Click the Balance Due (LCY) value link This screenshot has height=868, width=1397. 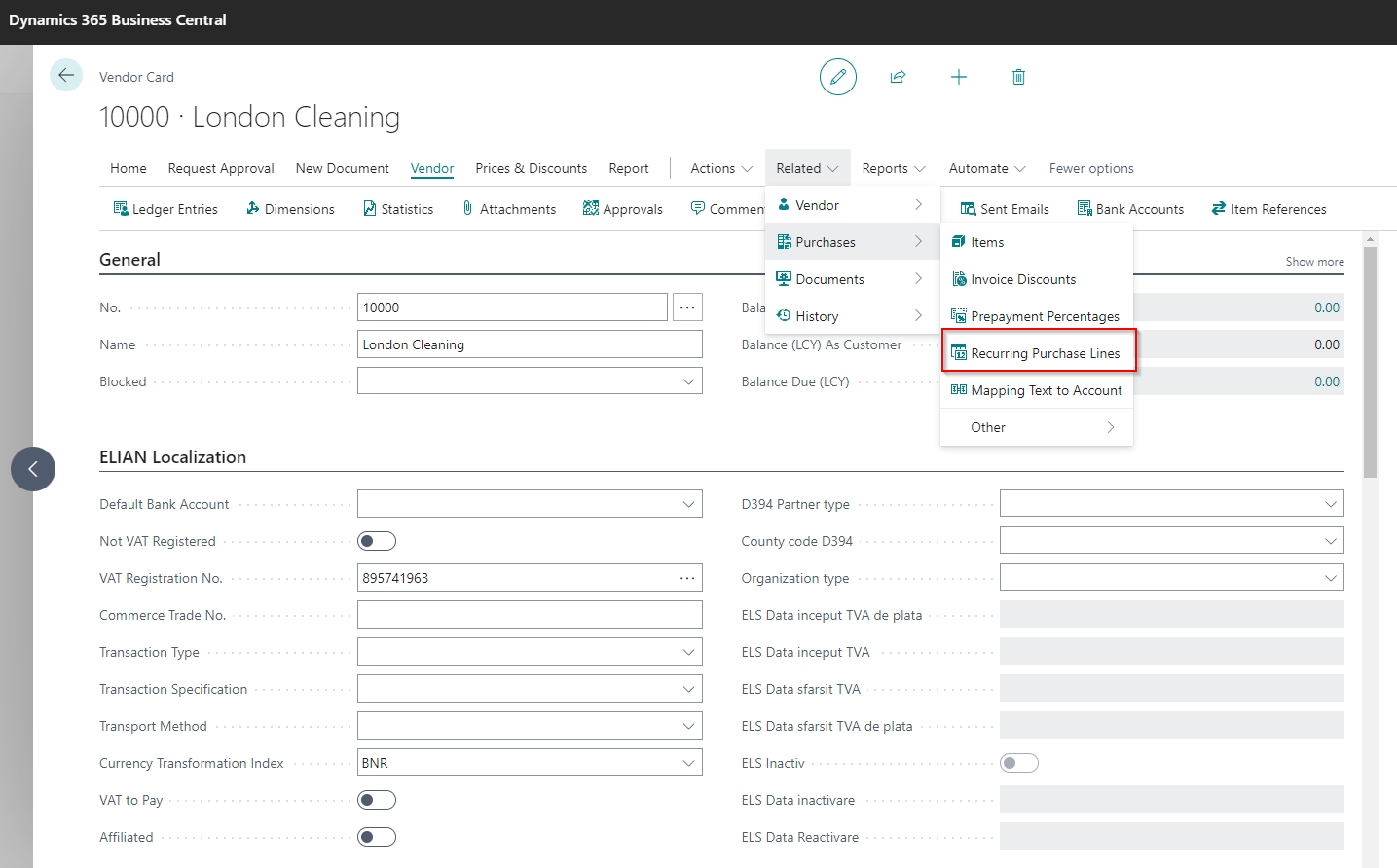[x=1327, y=381]
